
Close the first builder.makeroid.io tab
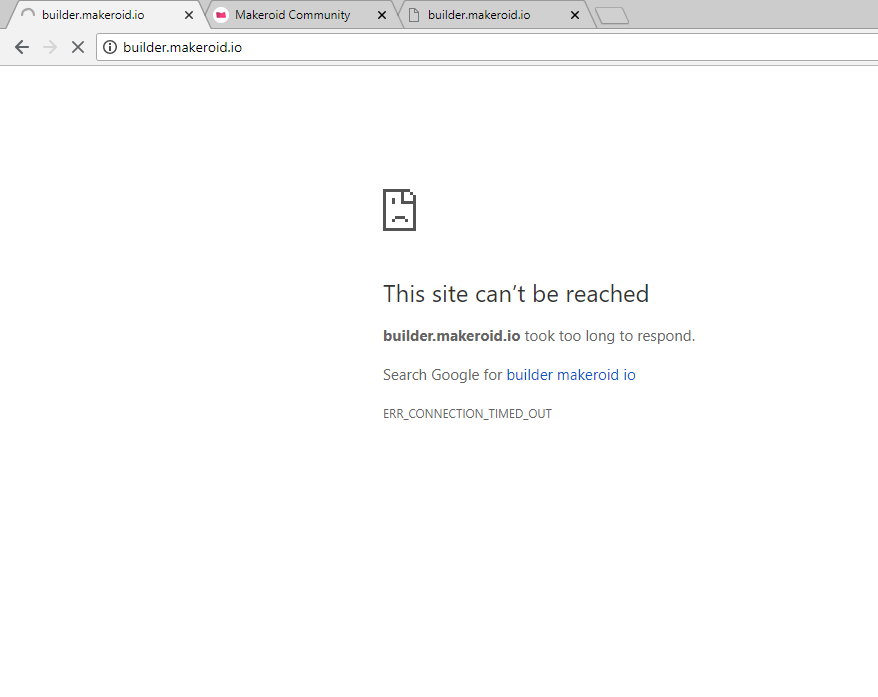click(189, 15)
